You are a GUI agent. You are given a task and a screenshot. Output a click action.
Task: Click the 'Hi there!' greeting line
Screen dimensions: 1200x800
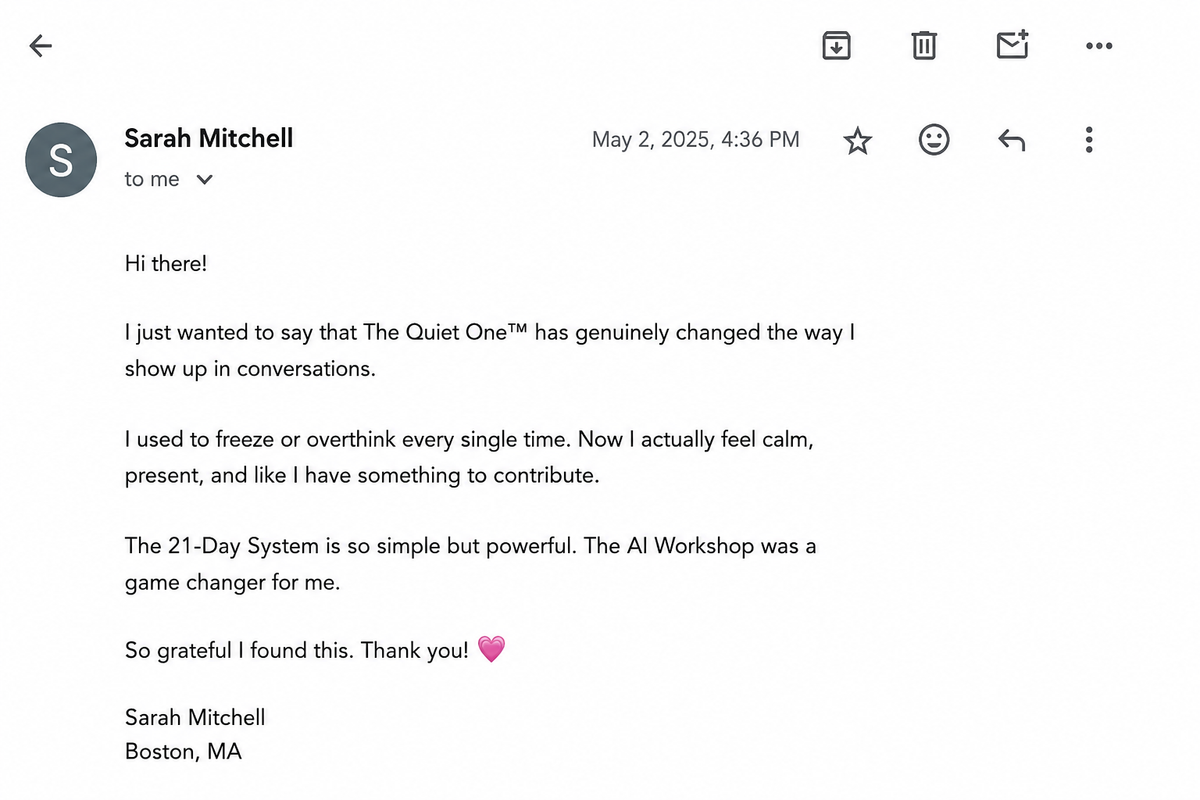point(166,265)
